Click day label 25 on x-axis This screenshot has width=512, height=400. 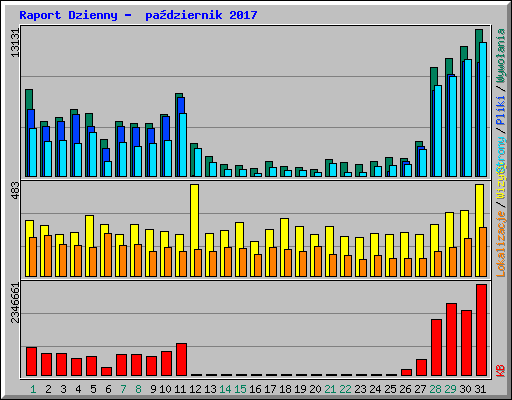click(390, 389)
